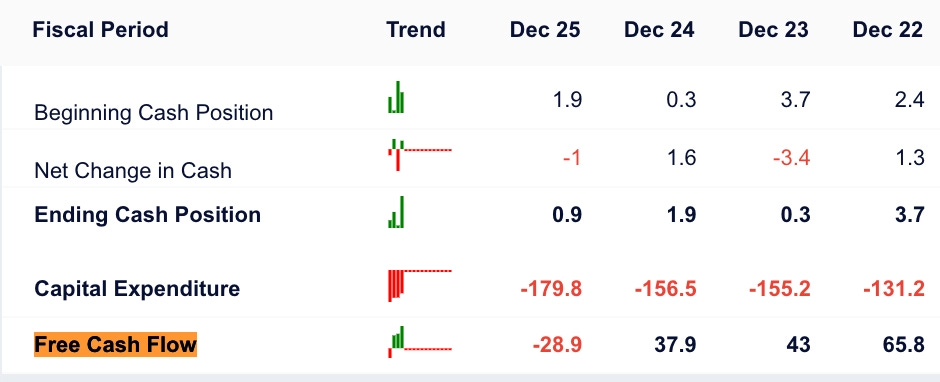The width and height of the screenshot is (940, 382).
Task: Select the highlighted Free Cash Flow label
Action: 116,345
